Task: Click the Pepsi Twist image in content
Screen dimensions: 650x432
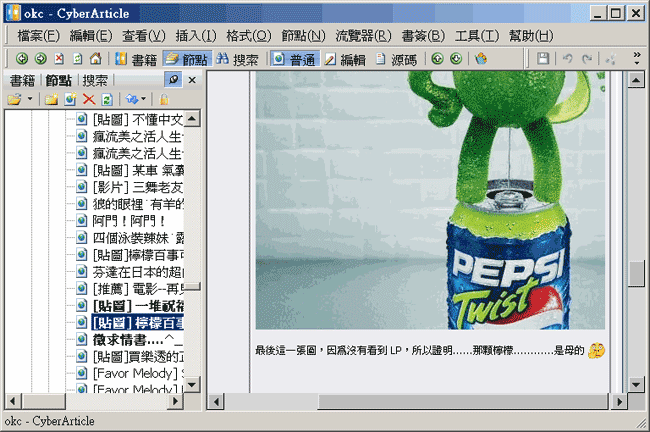Action: coord(430,200)
